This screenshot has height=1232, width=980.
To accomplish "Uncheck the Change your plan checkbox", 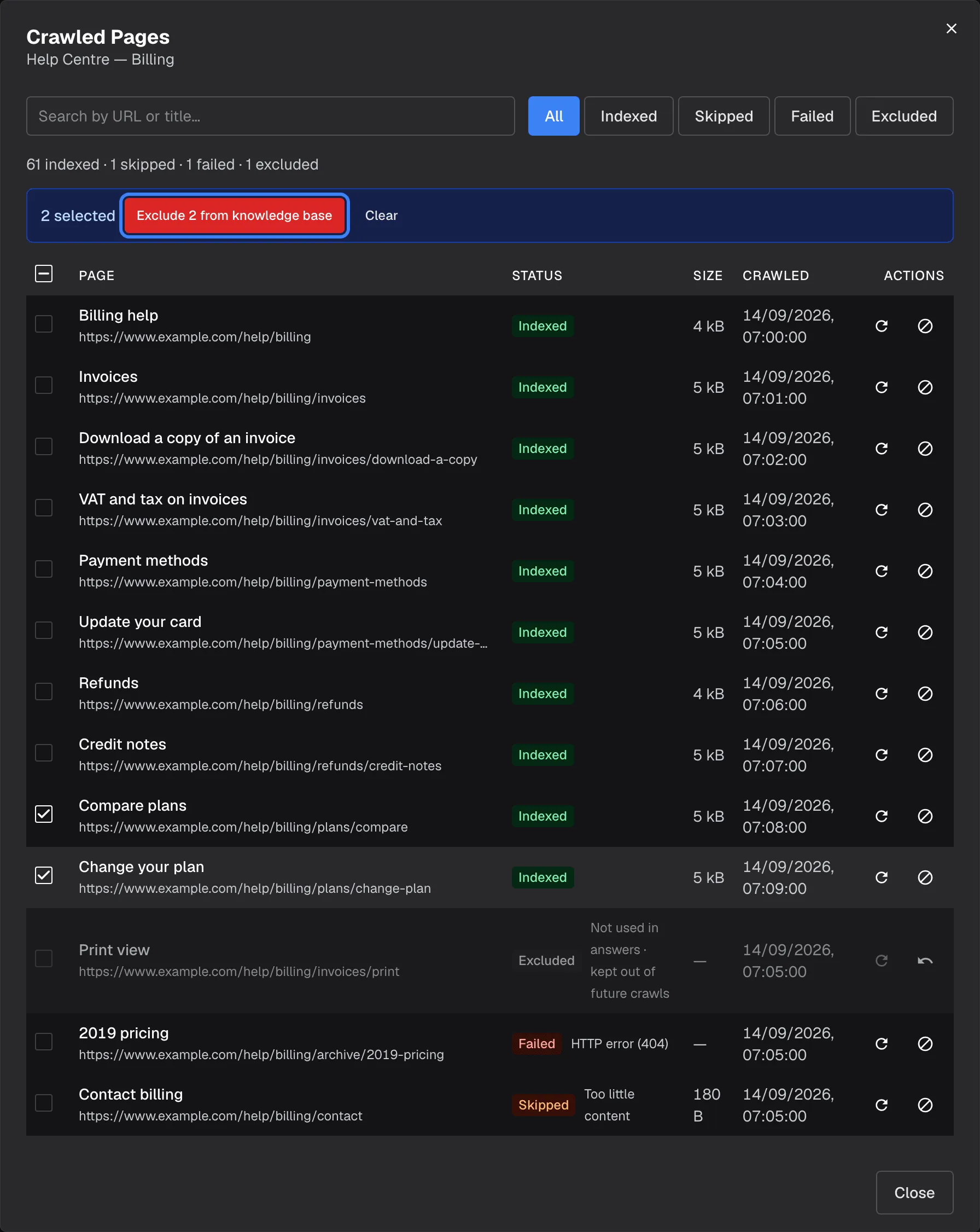I will click(44, 875).
